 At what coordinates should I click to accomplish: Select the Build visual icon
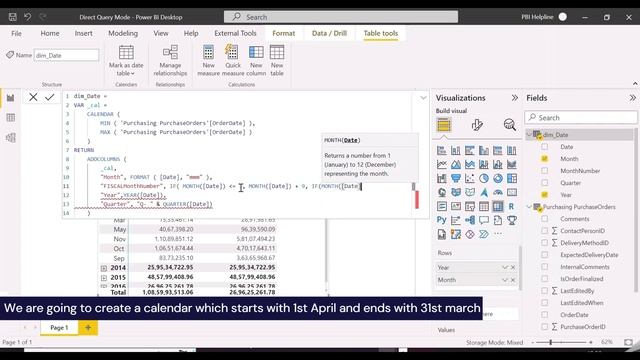444,124
